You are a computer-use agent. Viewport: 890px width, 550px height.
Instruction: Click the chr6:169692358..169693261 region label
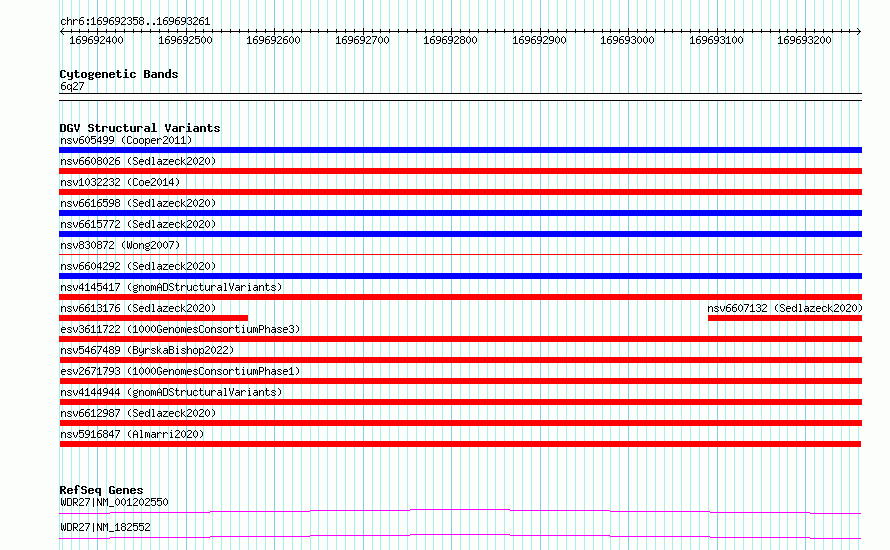135,22
